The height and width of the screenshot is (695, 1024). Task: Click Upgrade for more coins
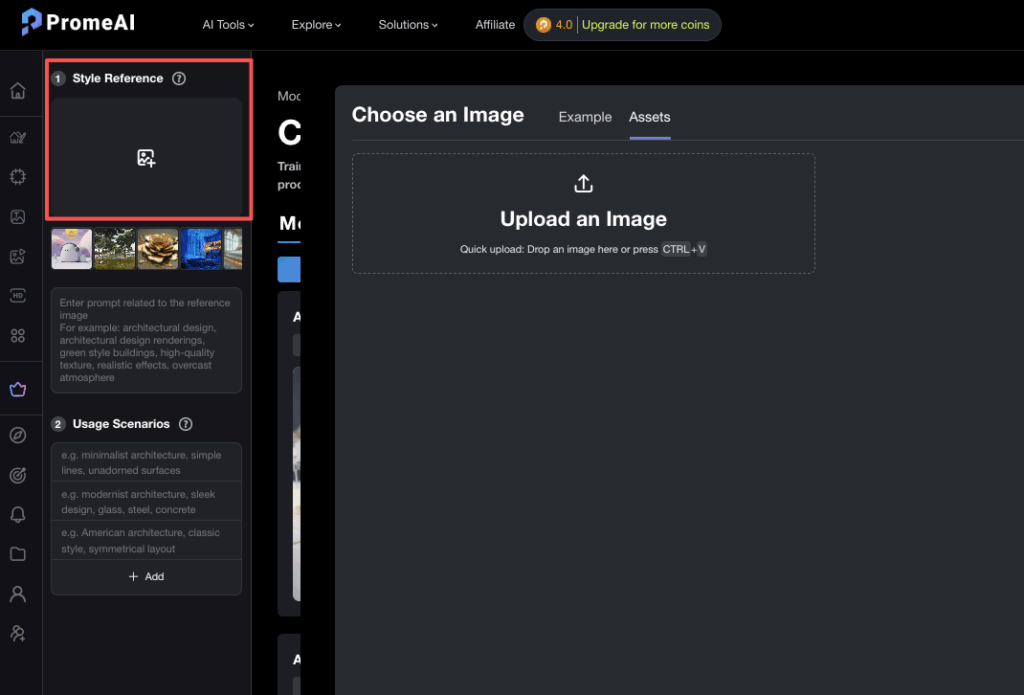(x=645, y=25)
